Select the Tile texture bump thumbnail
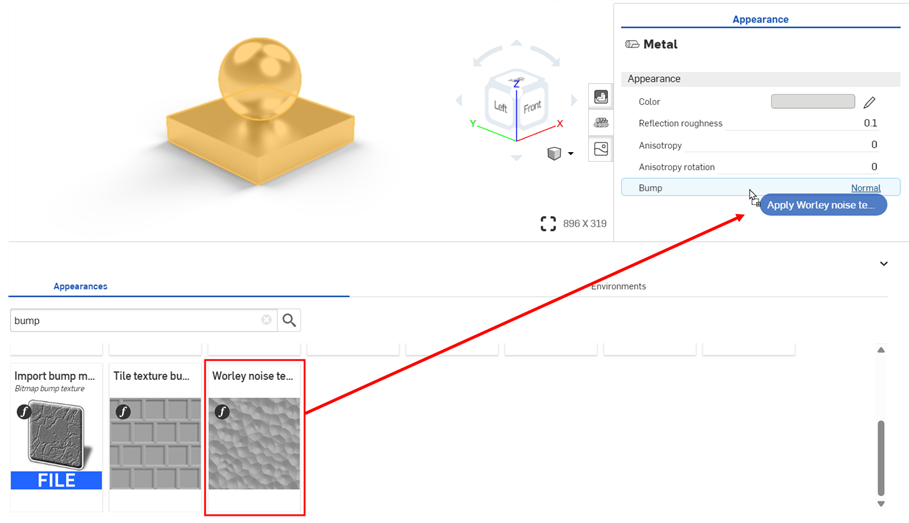The height and width of the screenshot is (523, 909). click(x=155, y=444)
